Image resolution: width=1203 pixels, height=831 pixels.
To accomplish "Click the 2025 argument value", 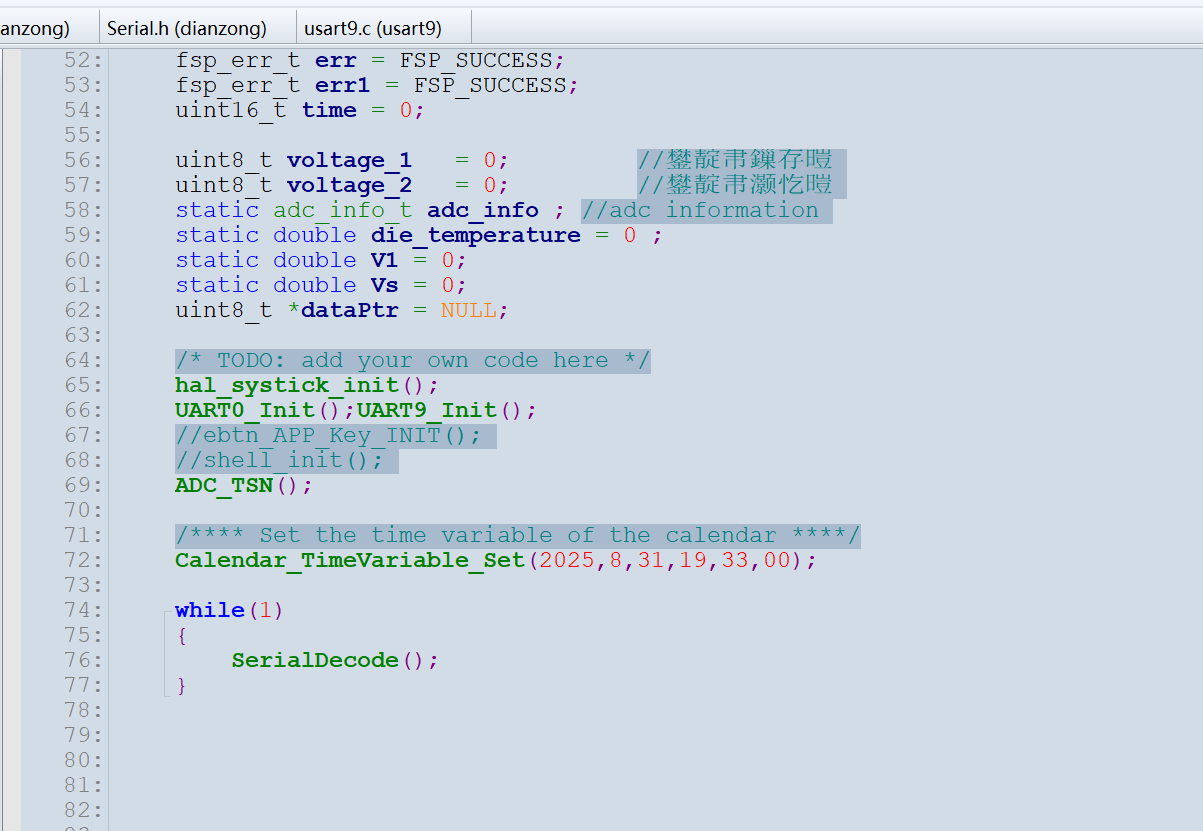I will click(567, 560).
